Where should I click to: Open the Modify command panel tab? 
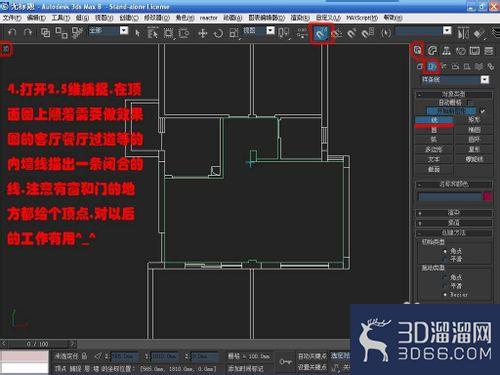pos(432,50)
